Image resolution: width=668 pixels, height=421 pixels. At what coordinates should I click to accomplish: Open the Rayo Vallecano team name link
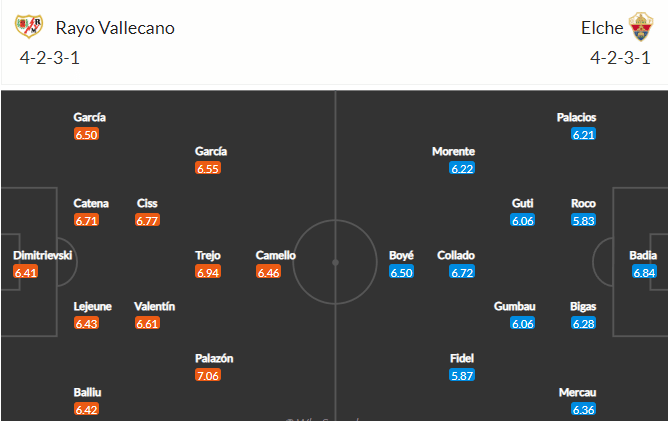click(115, 28)
